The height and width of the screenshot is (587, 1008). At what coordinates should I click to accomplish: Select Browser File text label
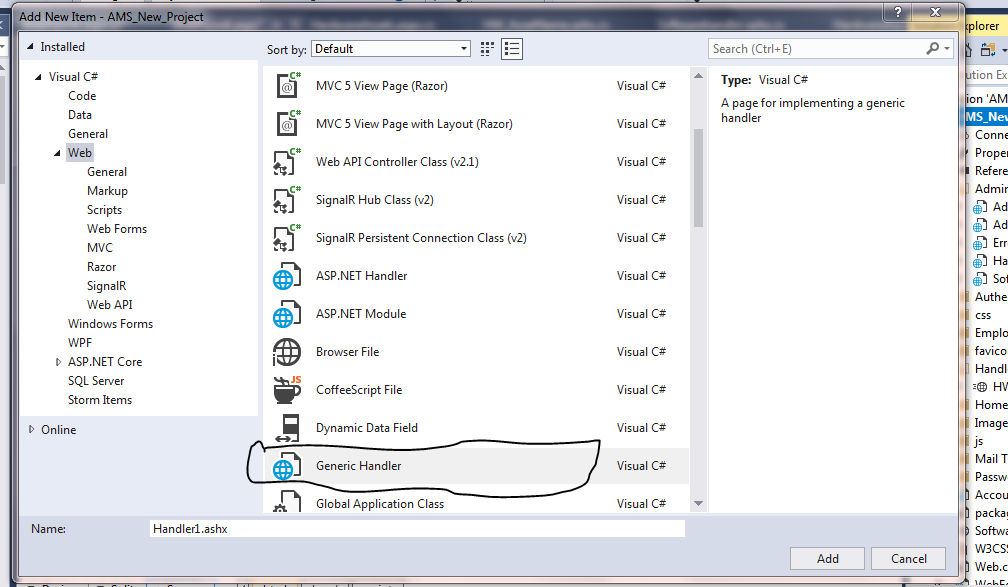[348, 352]
